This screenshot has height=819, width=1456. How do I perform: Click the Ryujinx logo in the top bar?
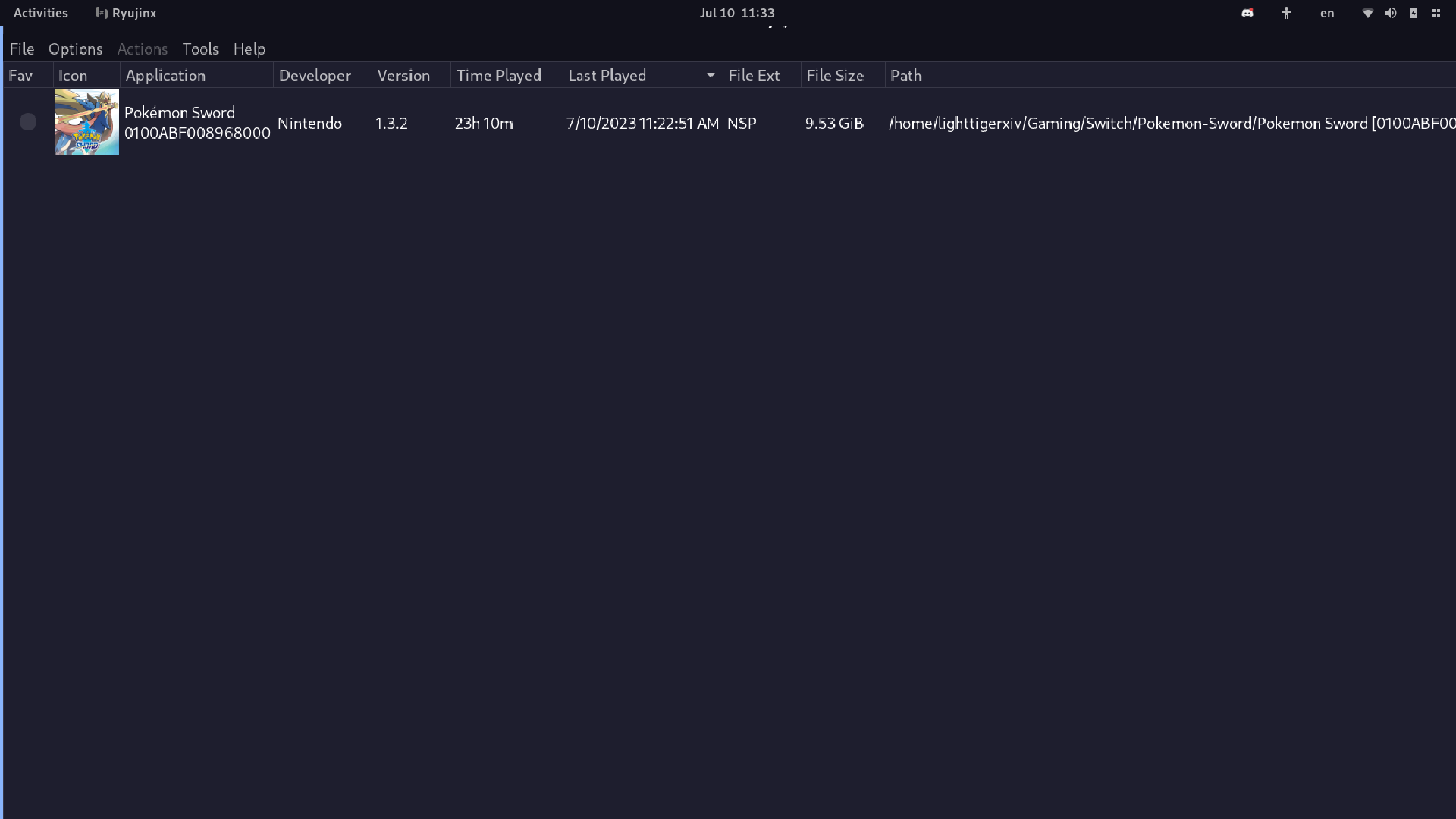101,13
